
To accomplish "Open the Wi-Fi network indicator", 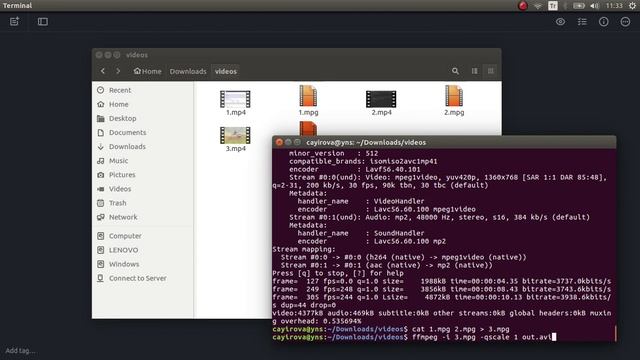I will [x=538, y=6].
